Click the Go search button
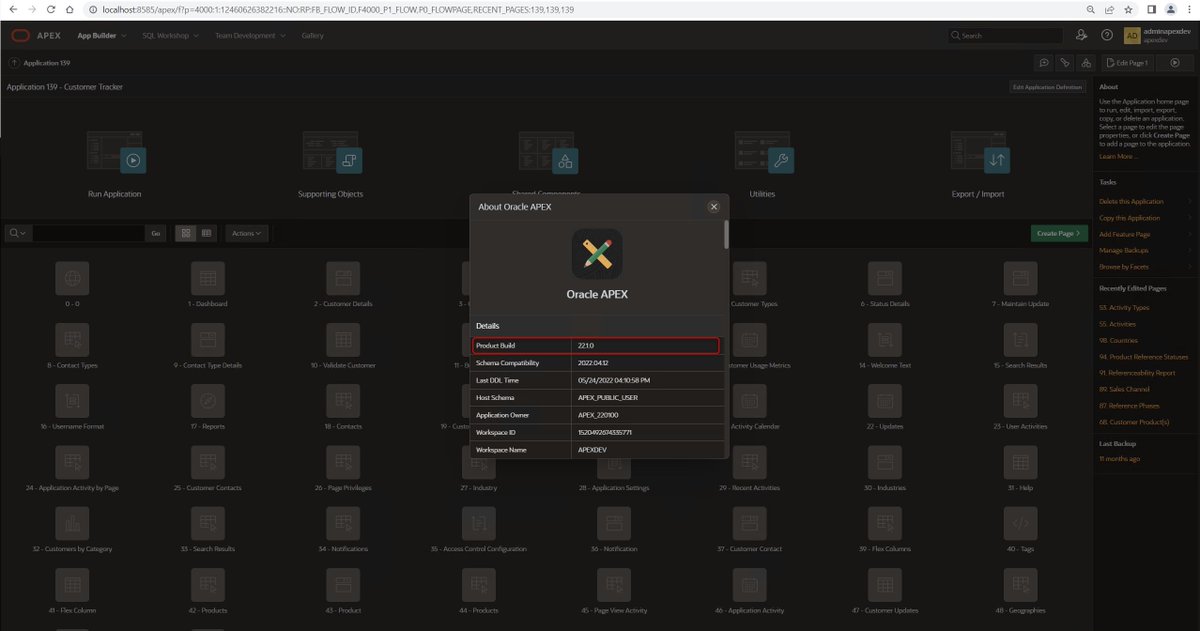Viewport: 1200px width, 631px height. click(155, 233)
